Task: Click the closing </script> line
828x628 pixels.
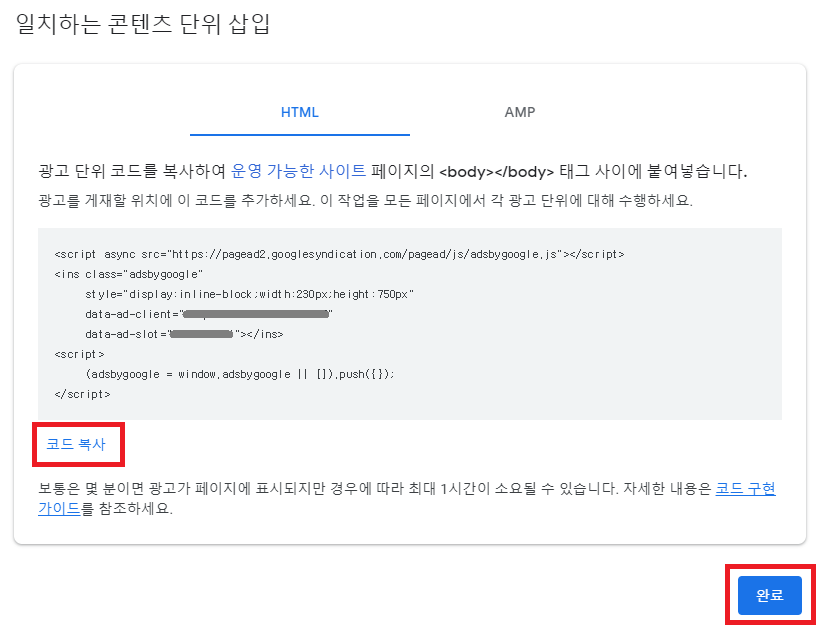Action: 82,395
